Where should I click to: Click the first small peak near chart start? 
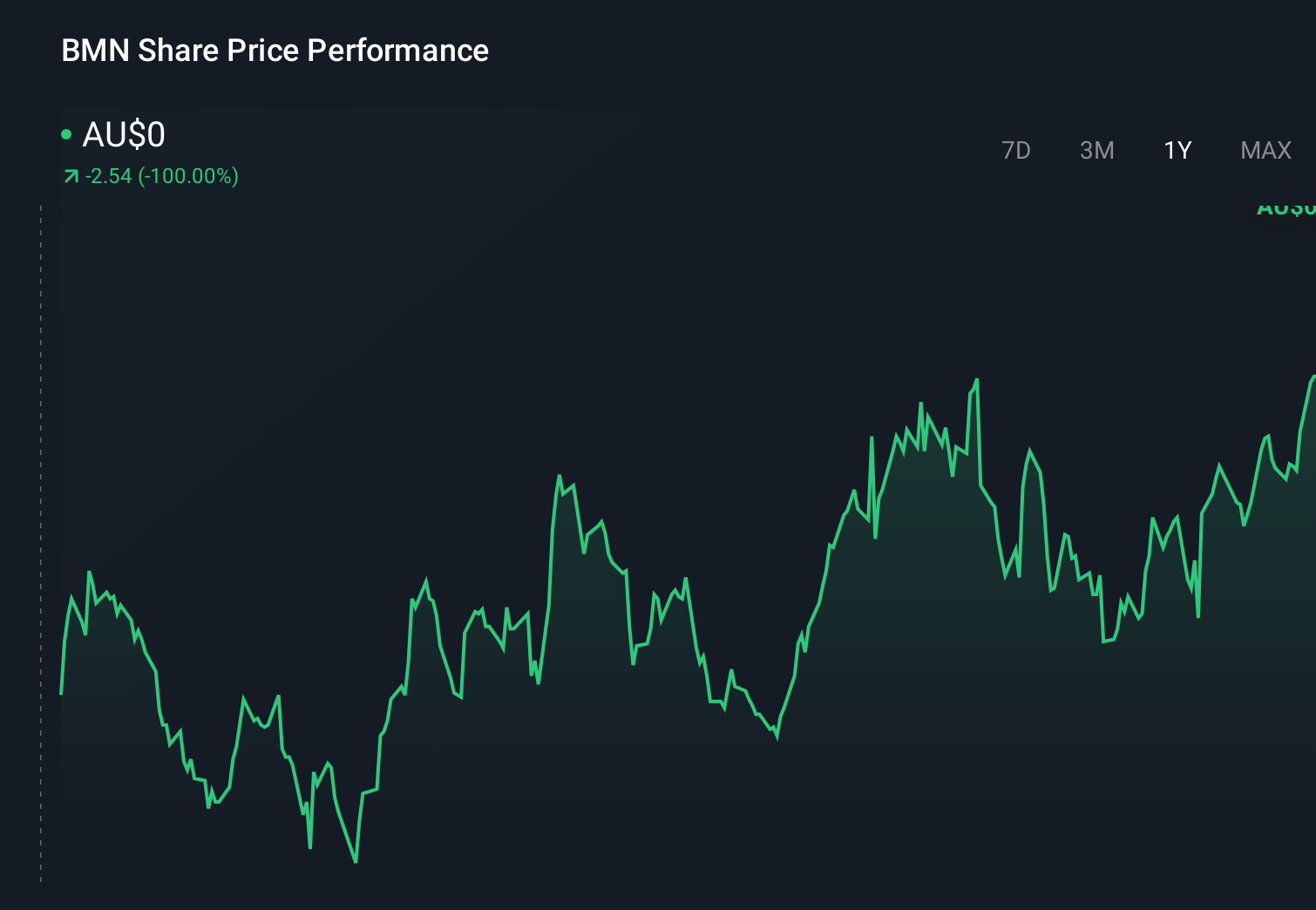[89, 573]
